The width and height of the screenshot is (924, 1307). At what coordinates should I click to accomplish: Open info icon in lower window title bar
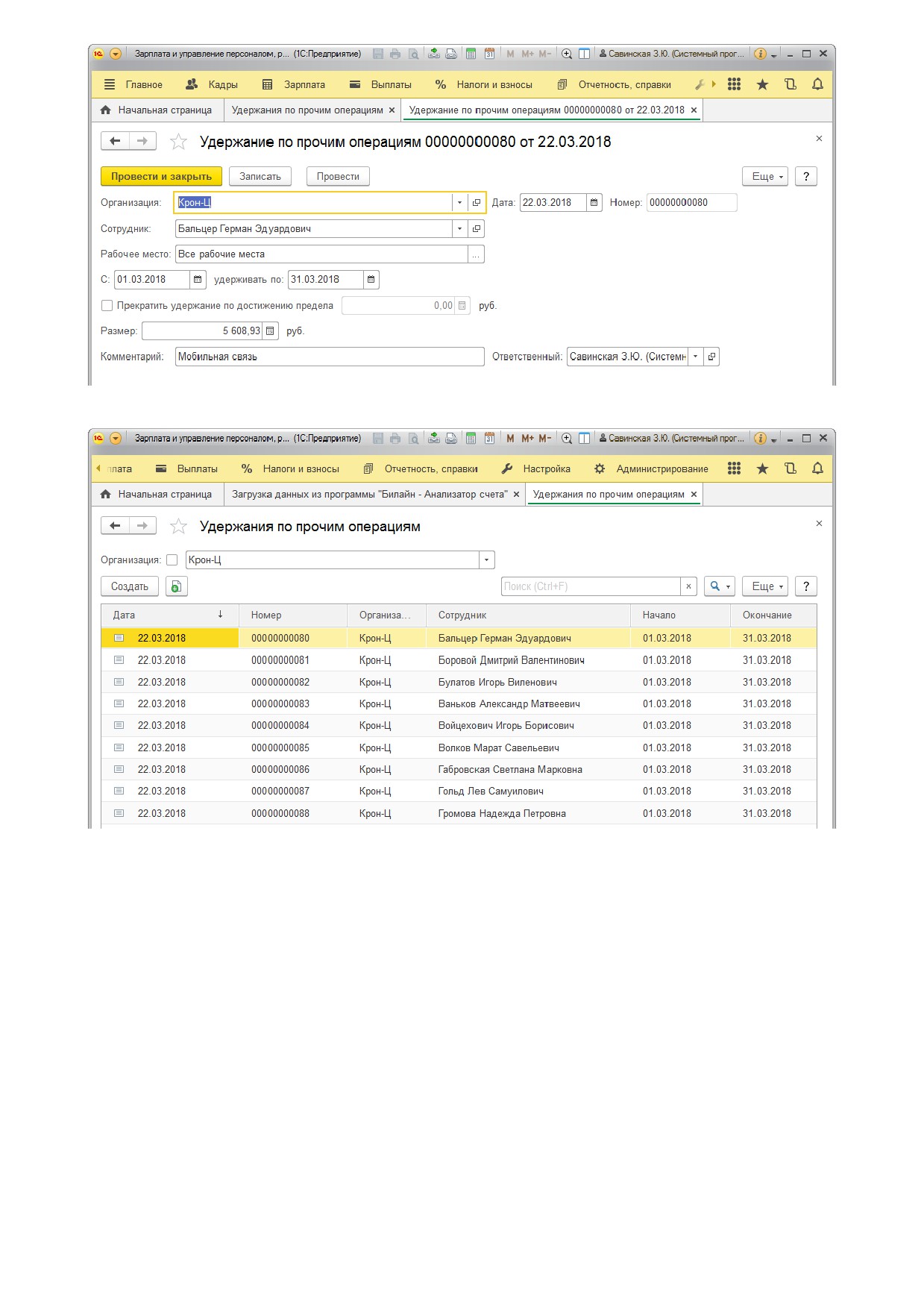(760, 438)
